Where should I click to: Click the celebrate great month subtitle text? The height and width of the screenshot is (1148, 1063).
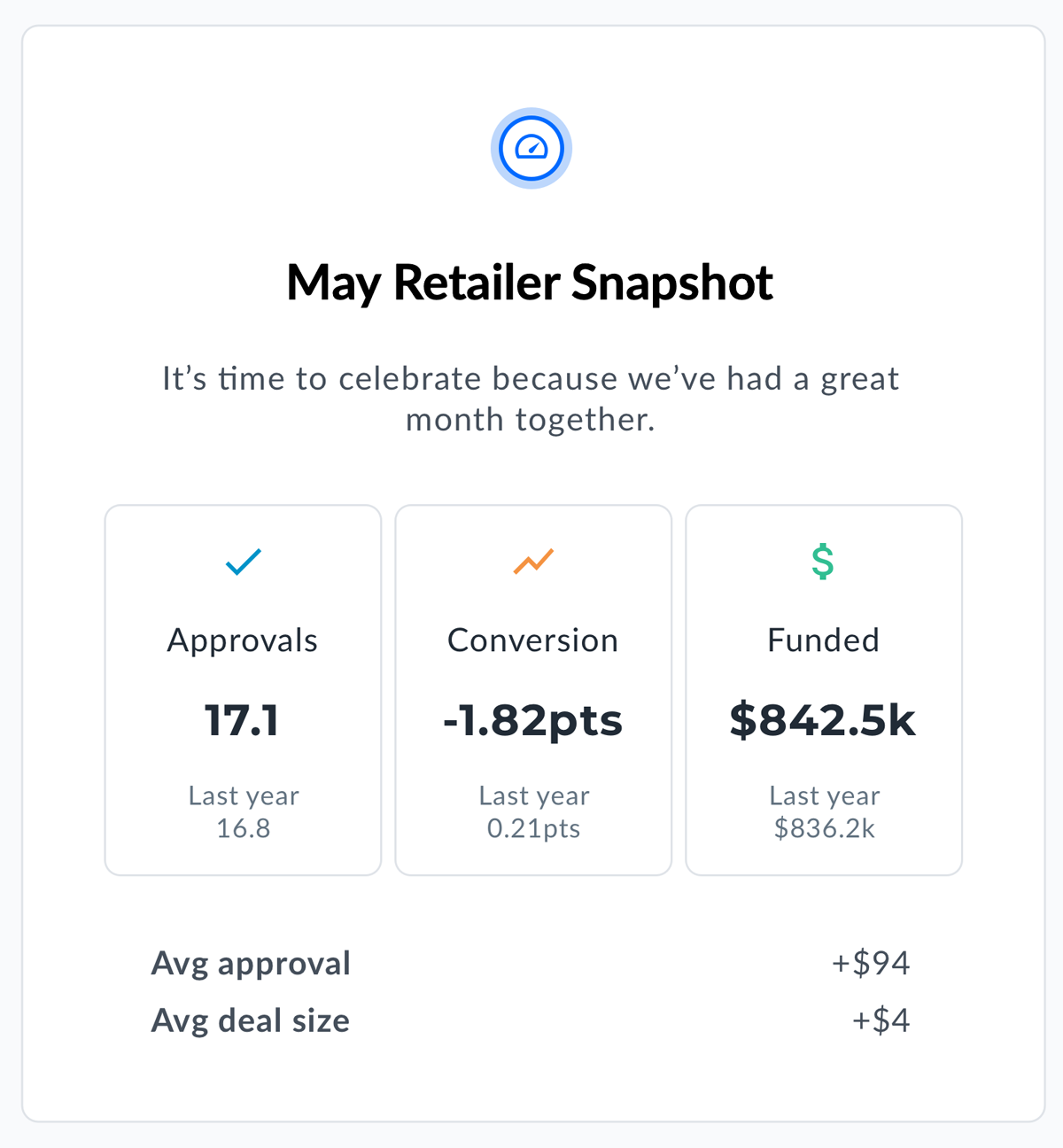530,399
